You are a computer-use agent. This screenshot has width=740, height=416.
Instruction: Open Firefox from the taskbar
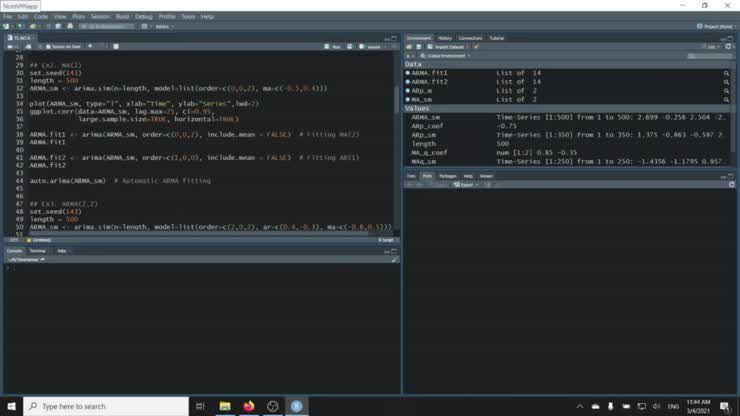[249, 406]
